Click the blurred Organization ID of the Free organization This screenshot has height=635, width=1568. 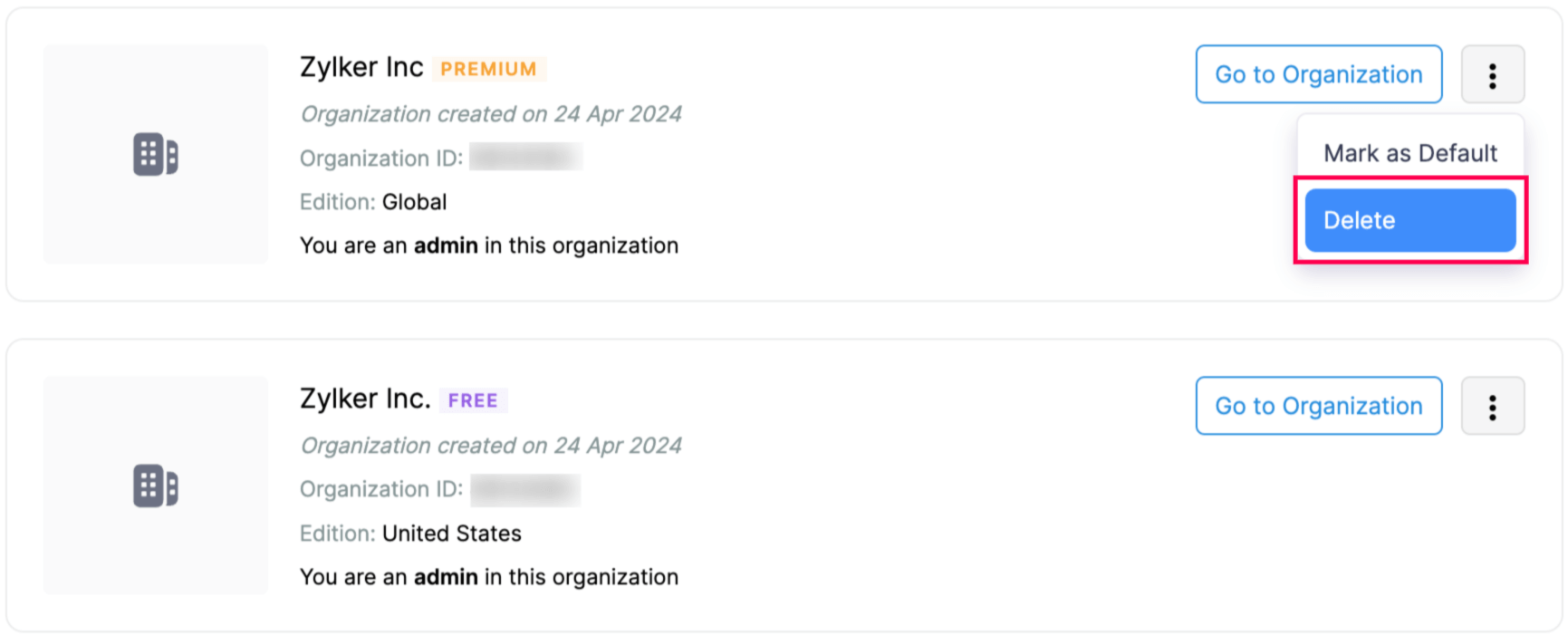click(x=525, y=489)
